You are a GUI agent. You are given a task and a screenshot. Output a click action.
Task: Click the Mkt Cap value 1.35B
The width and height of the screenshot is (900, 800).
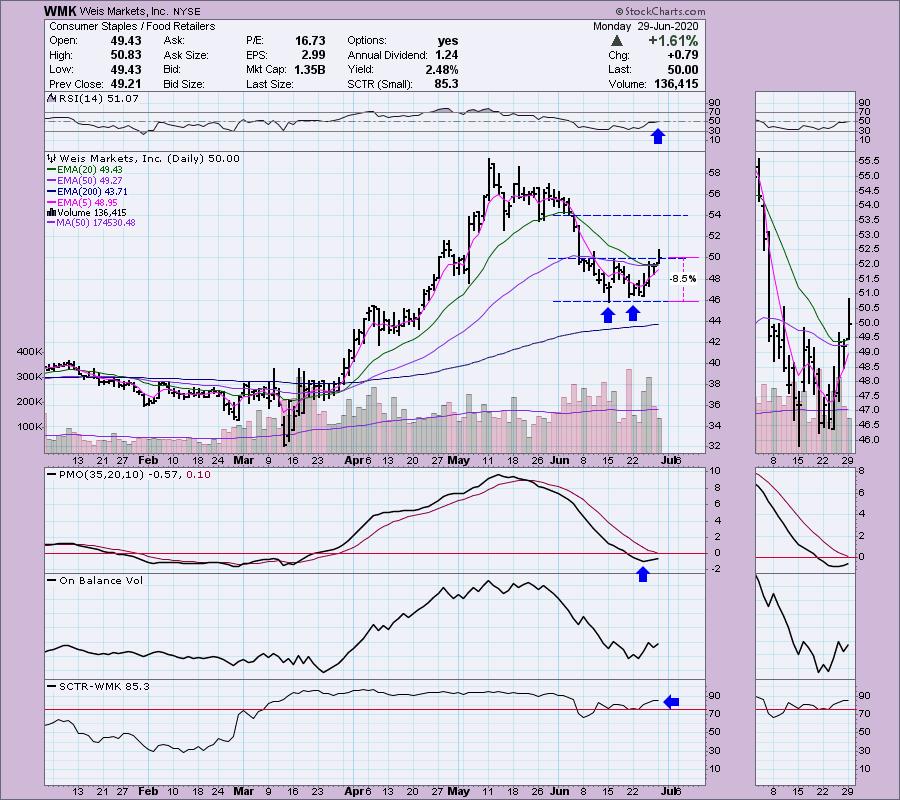click(x=308, y=69)
